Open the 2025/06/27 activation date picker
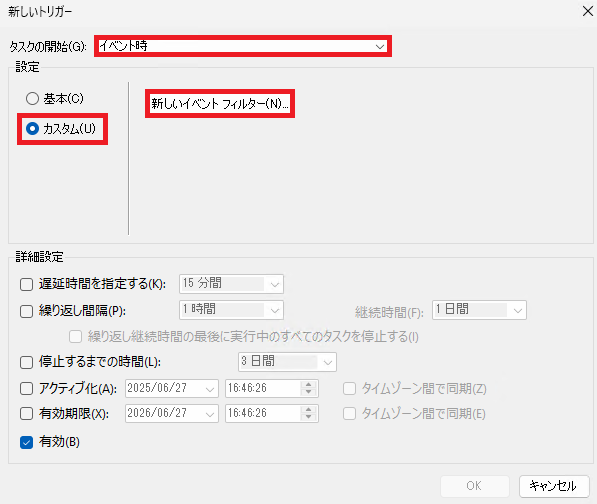This screenshot has height=504, width=597. [172, 389]
